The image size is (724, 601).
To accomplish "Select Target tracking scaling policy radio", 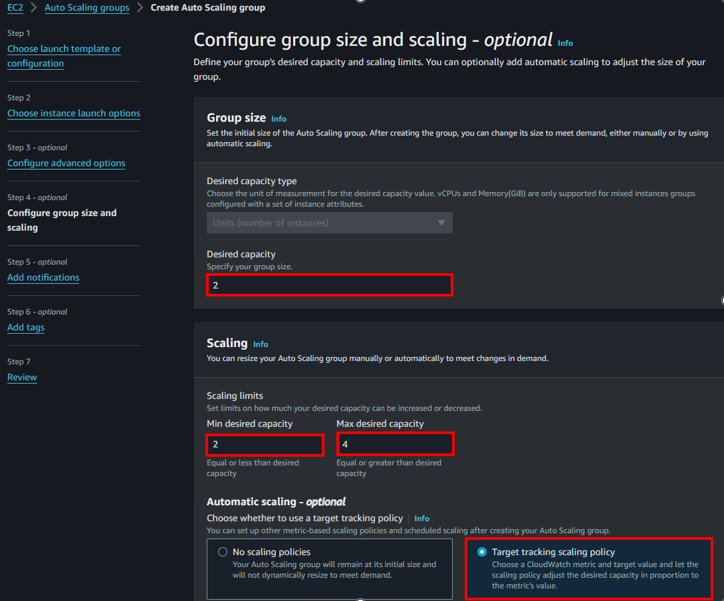I will [x=482, y=552].
